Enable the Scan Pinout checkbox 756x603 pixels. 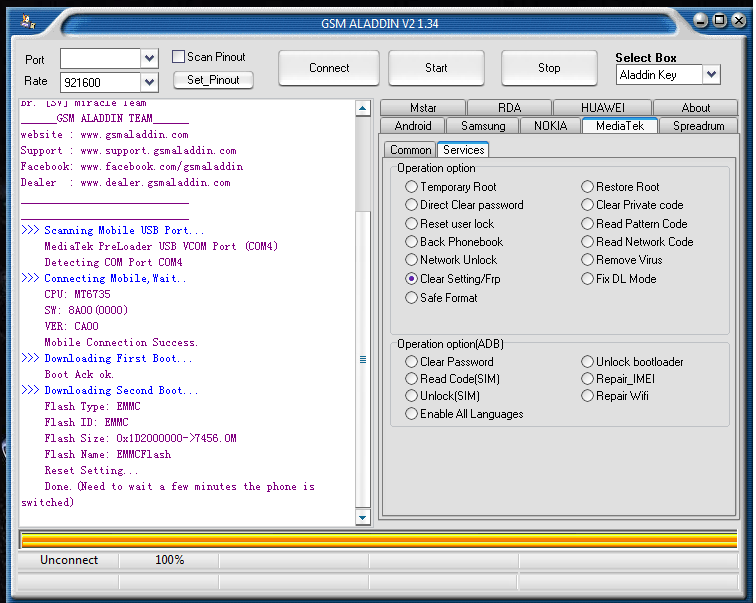click(178, 57)
